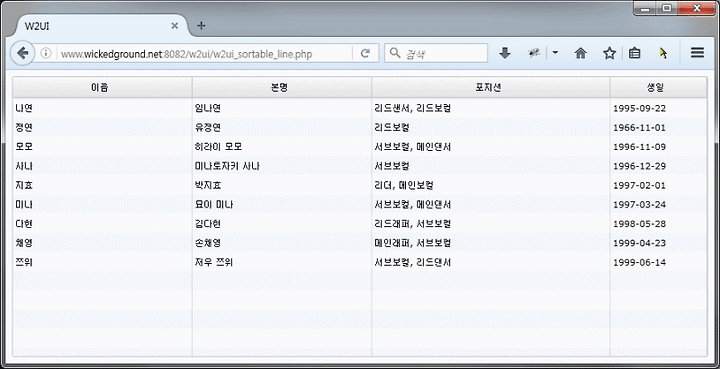Screen dimensions: 720x369
Task: Click position cell in 채영 row
Action: click(491, 243)
